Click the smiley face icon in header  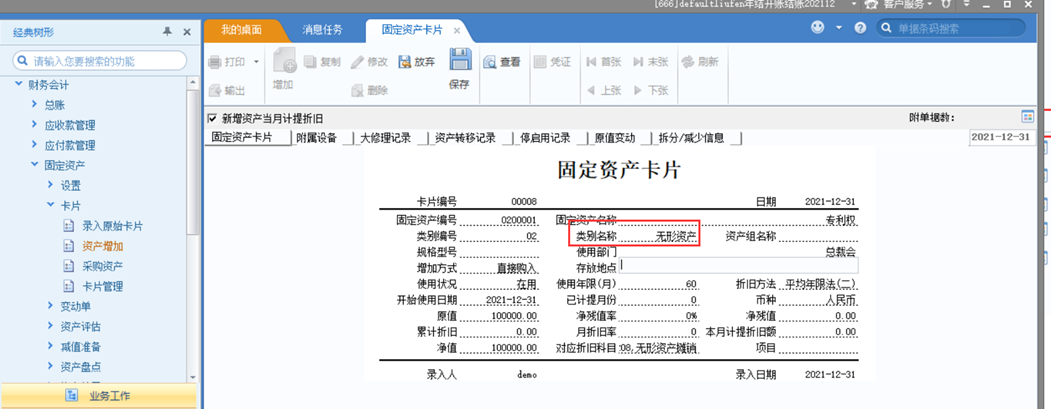point(817,27)
